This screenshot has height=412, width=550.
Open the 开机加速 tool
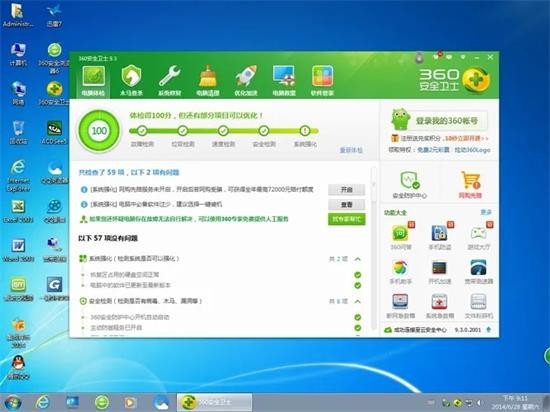tap(440, 272)
